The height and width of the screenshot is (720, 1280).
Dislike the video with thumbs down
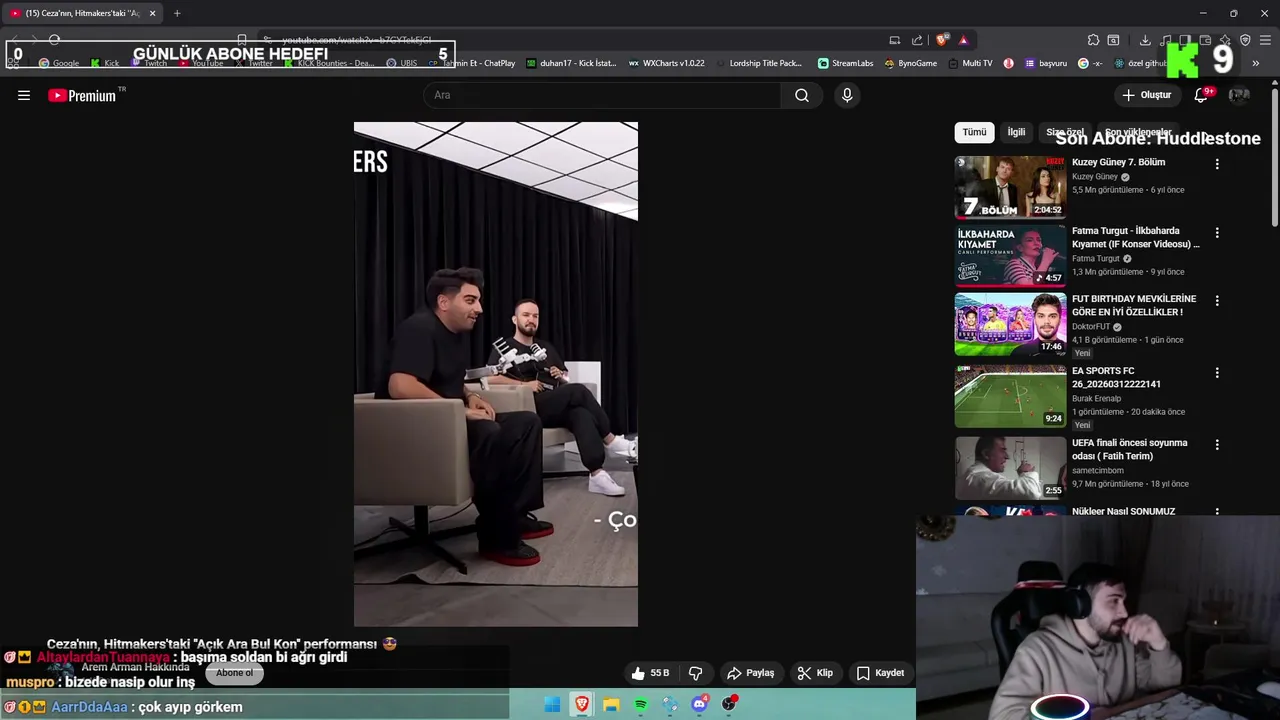[x=696, y=673]
